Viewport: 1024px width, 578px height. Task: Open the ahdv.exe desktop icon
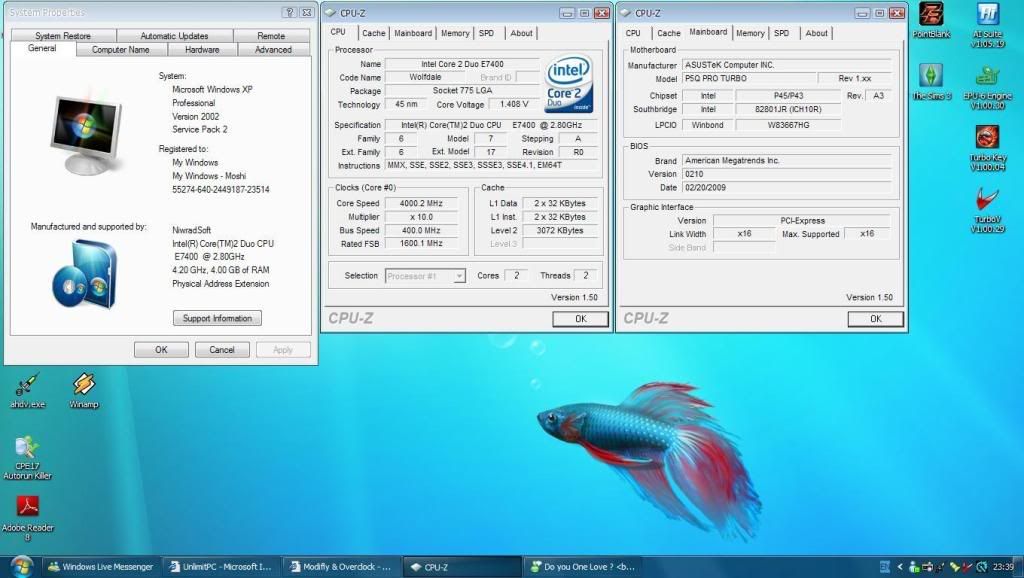coord(27,385)
